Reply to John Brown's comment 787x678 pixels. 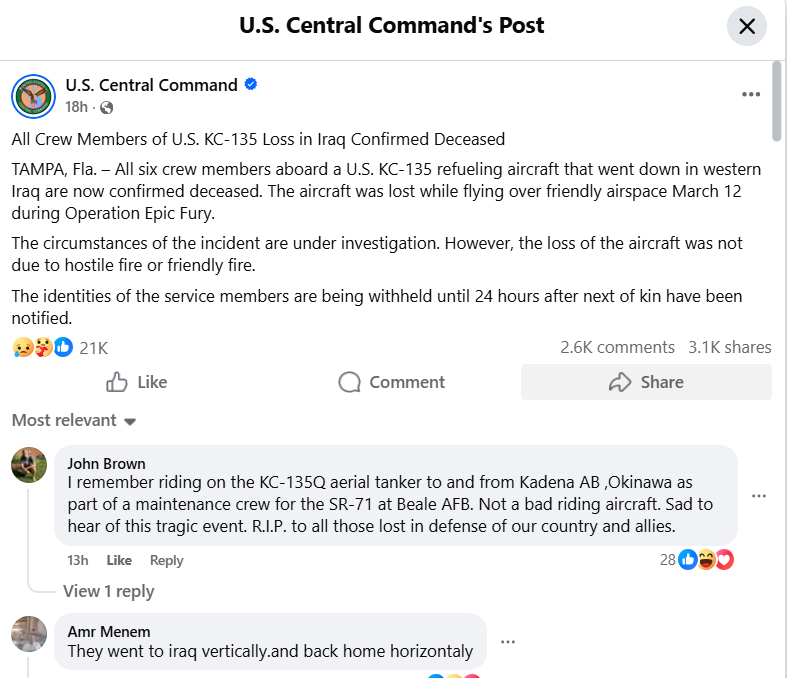pos(167,560)
